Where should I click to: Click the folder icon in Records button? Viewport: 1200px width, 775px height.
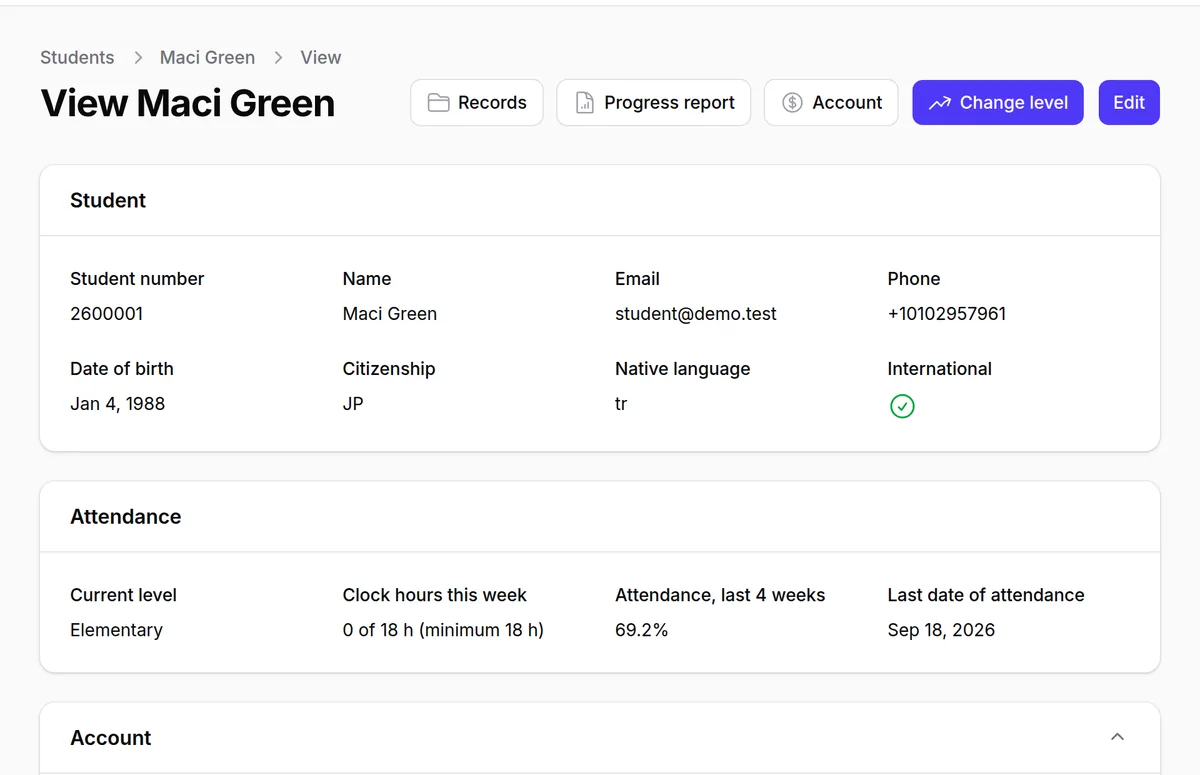pos(438,103)
